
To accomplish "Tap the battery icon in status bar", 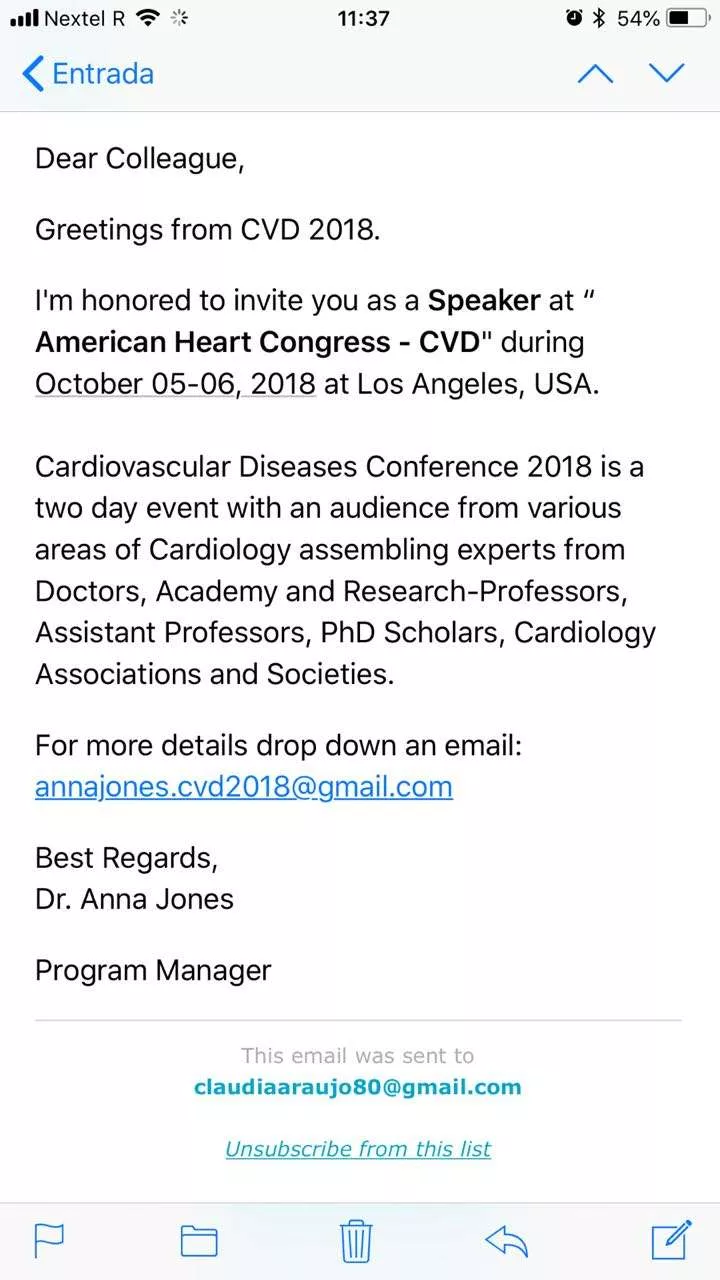I will (687, 18).
